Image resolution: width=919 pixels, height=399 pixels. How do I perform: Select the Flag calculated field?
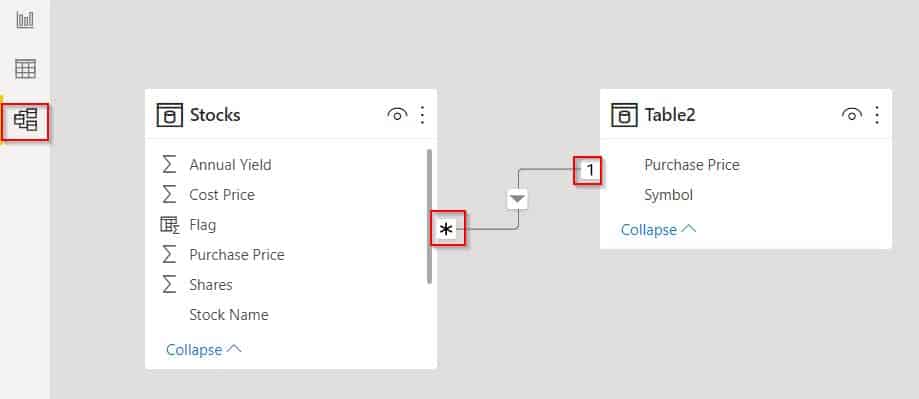click(203, 225)
